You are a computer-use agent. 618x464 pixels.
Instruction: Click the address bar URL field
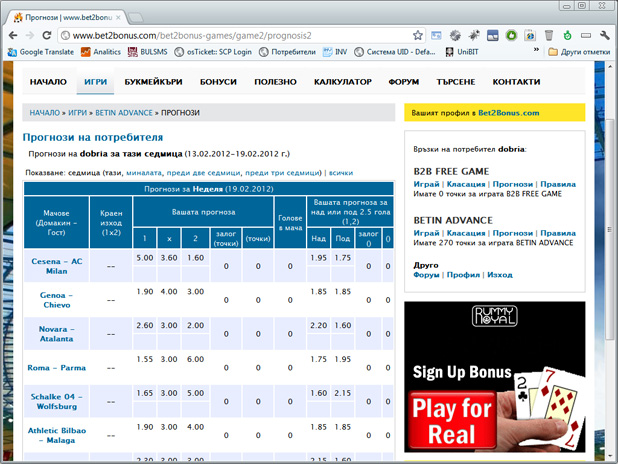coord(240,35)
